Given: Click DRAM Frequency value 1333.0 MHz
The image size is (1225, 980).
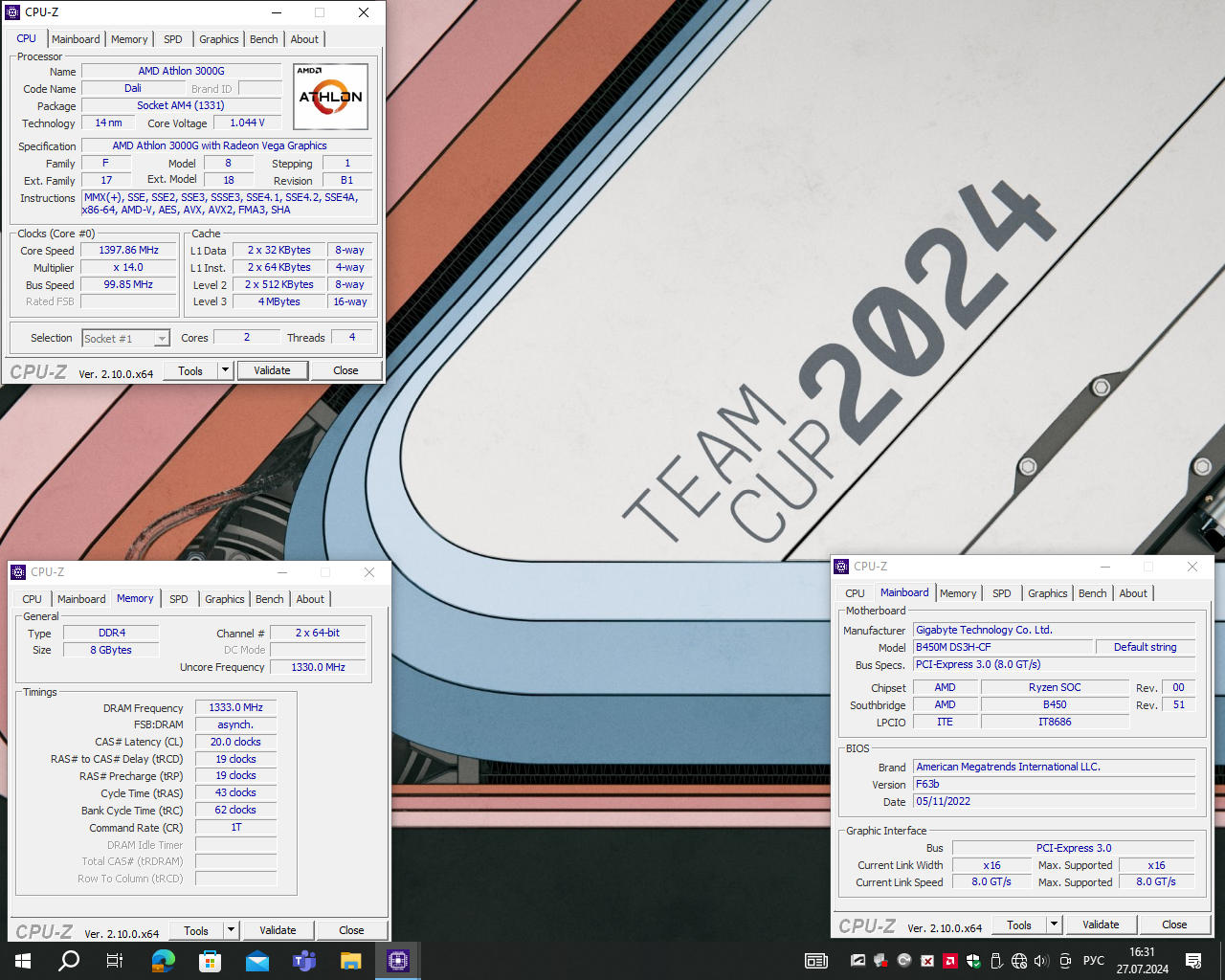Looking at the screenshot, I should tap(235, 707).
